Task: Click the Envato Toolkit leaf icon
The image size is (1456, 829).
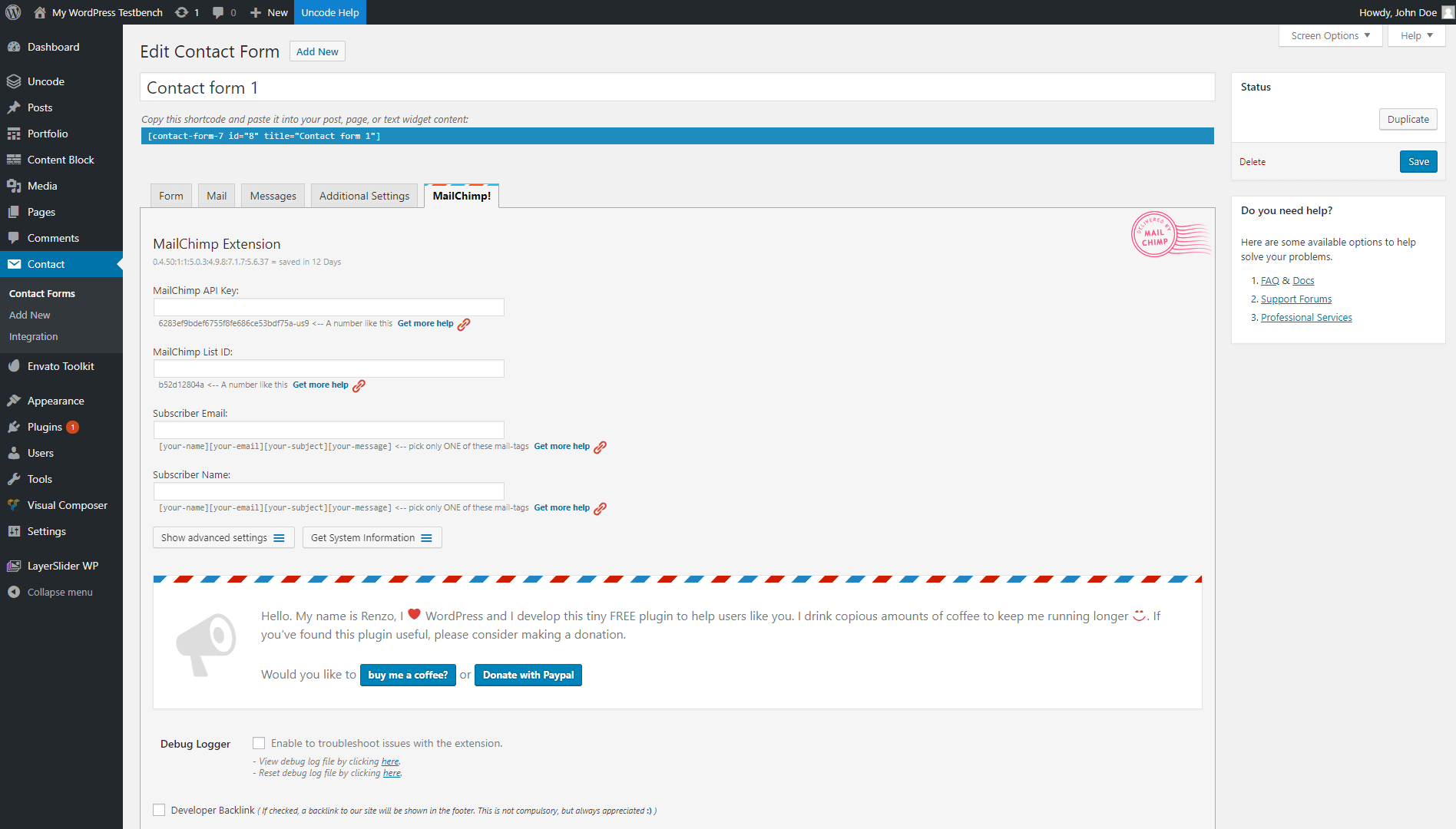Action: [14, 366]
